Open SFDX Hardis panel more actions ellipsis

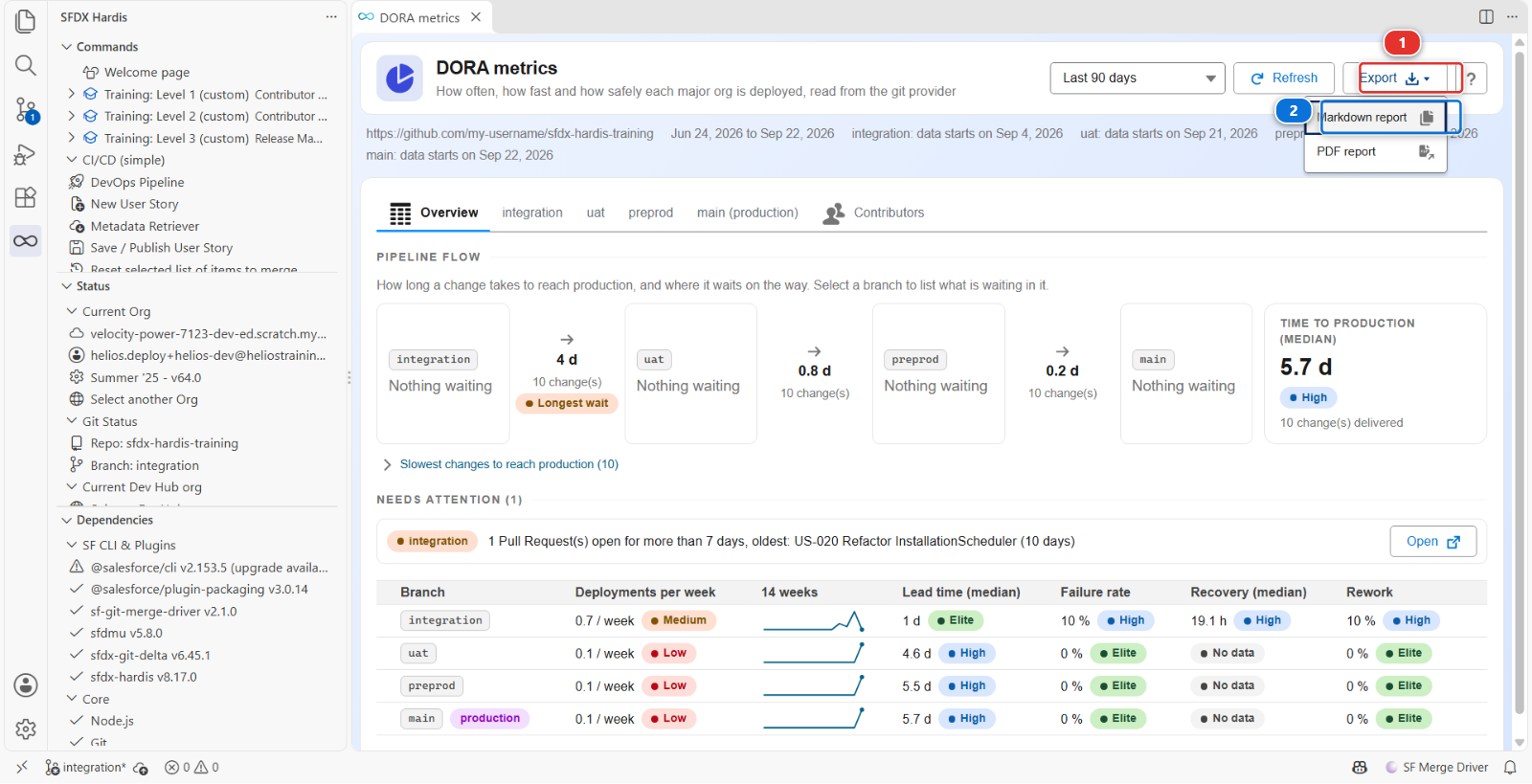[331, 16]
